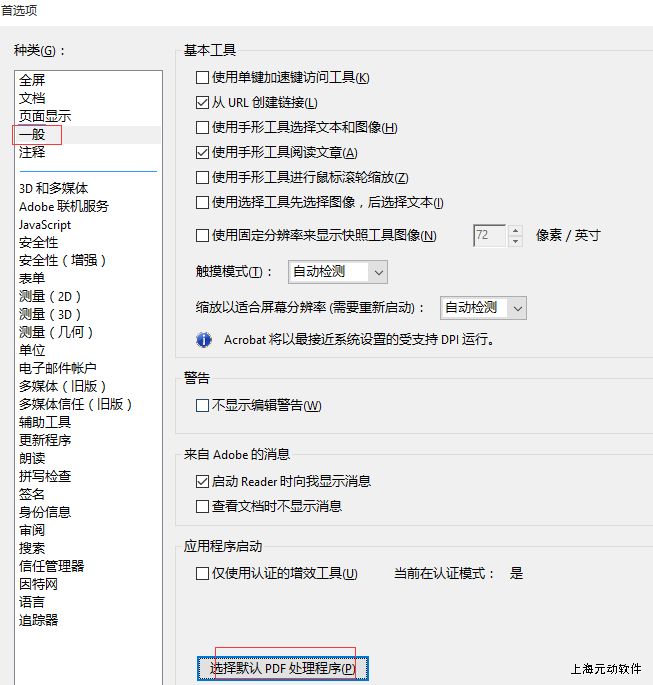Enable 查看文档时不显示消息 checkbox
The height and width of the screenshot is (685, 653).
pyautogui.click(x=203, y=507)
